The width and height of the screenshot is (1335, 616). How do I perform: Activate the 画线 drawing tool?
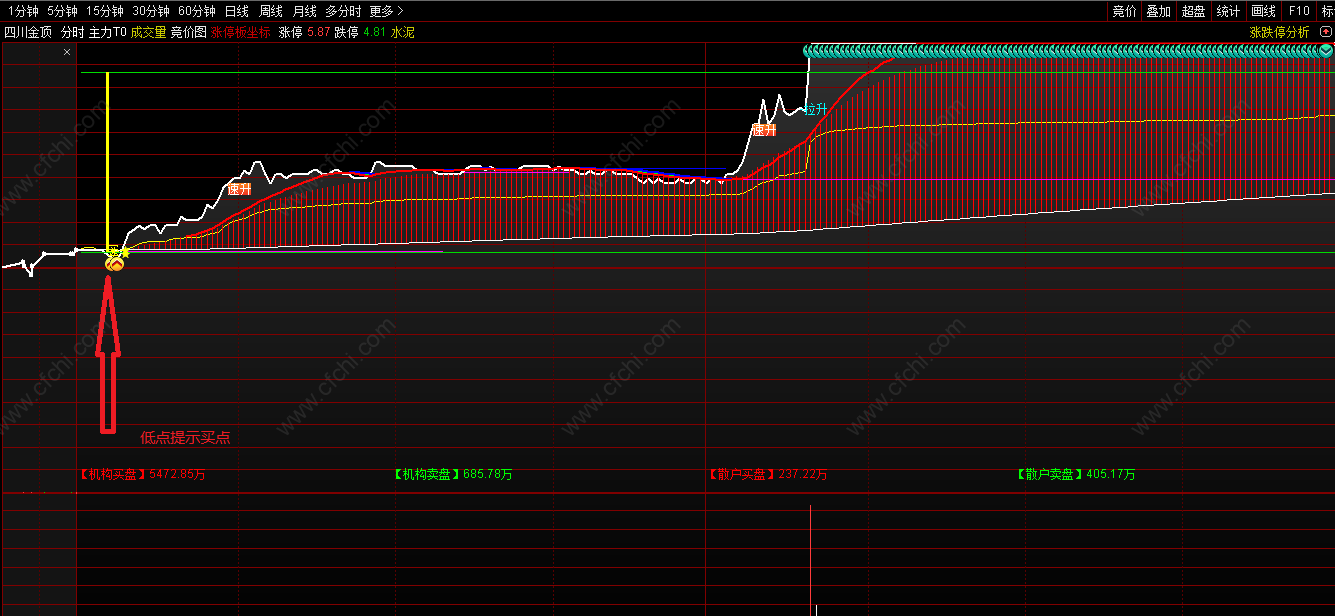[x=1264, y=11]
